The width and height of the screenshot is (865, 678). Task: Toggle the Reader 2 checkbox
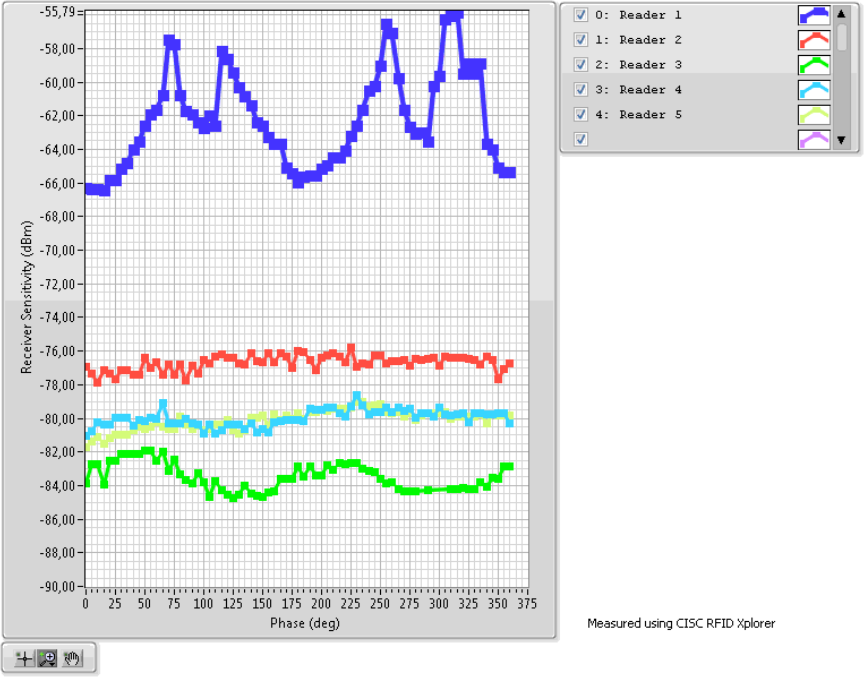[580, 40]
